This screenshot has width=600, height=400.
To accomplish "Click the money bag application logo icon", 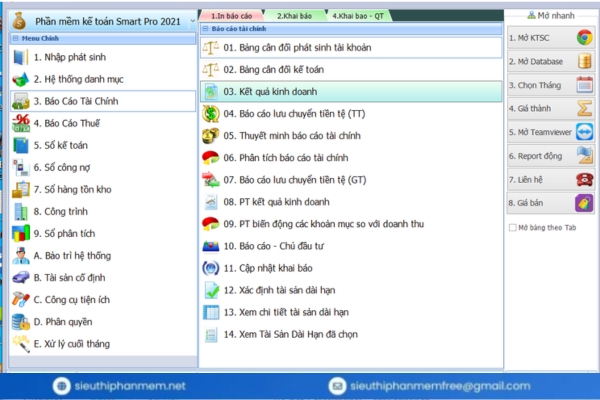I will (22, 19).
